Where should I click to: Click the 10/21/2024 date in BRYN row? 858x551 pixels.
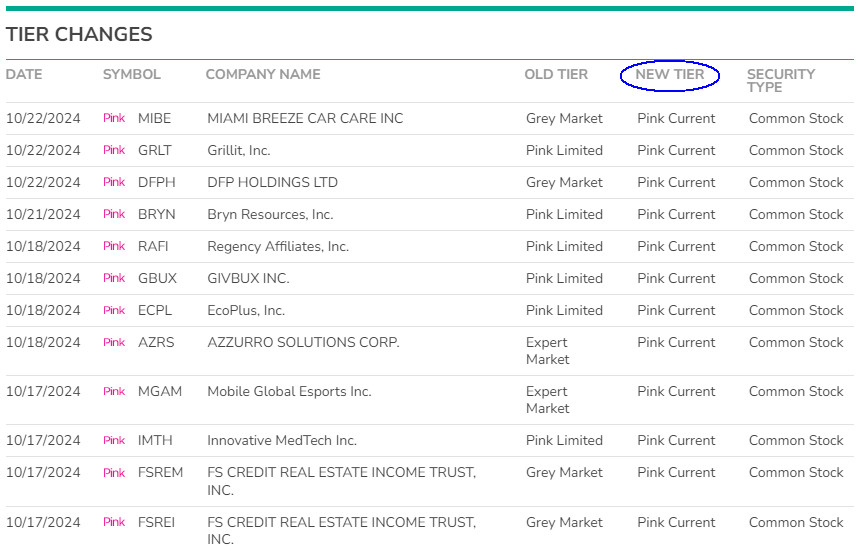pyautogui.click(x=43, y=214)
